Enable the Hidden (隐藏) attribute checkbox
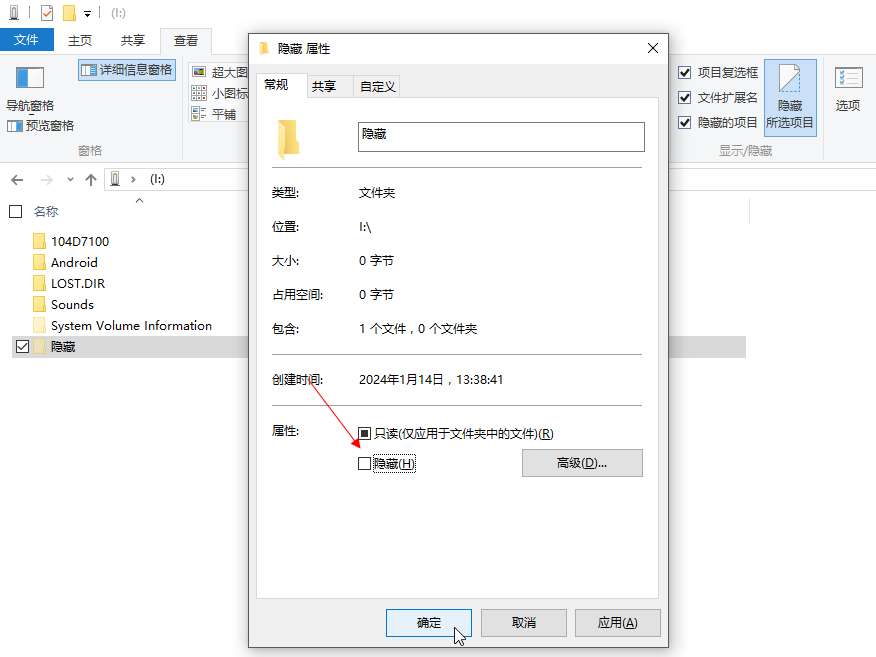Viewport: 876px width, 657px height. click(364, 463)
